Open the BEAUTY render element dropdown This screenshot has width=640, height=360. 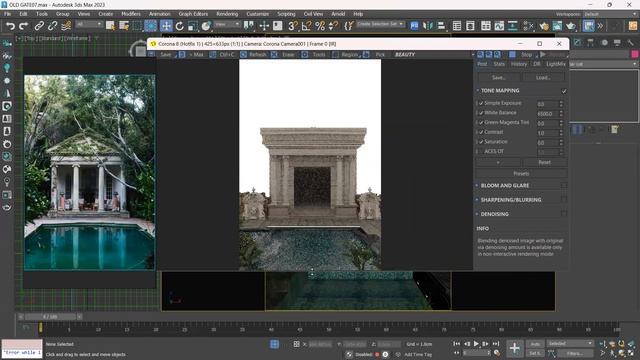pos(434,54)
